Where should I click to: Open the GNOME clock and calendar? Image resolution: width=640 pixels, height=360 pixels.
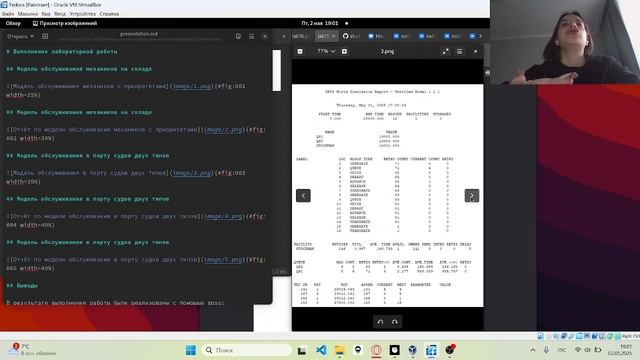pyautogui.click(x=320, y=23)
